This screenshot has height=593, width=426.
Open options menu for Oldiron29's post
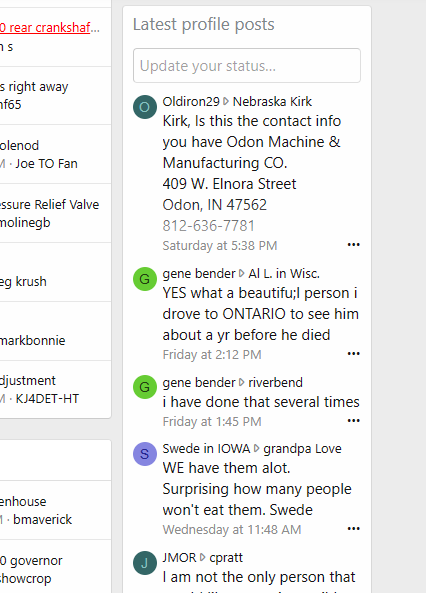coord(353,245)
